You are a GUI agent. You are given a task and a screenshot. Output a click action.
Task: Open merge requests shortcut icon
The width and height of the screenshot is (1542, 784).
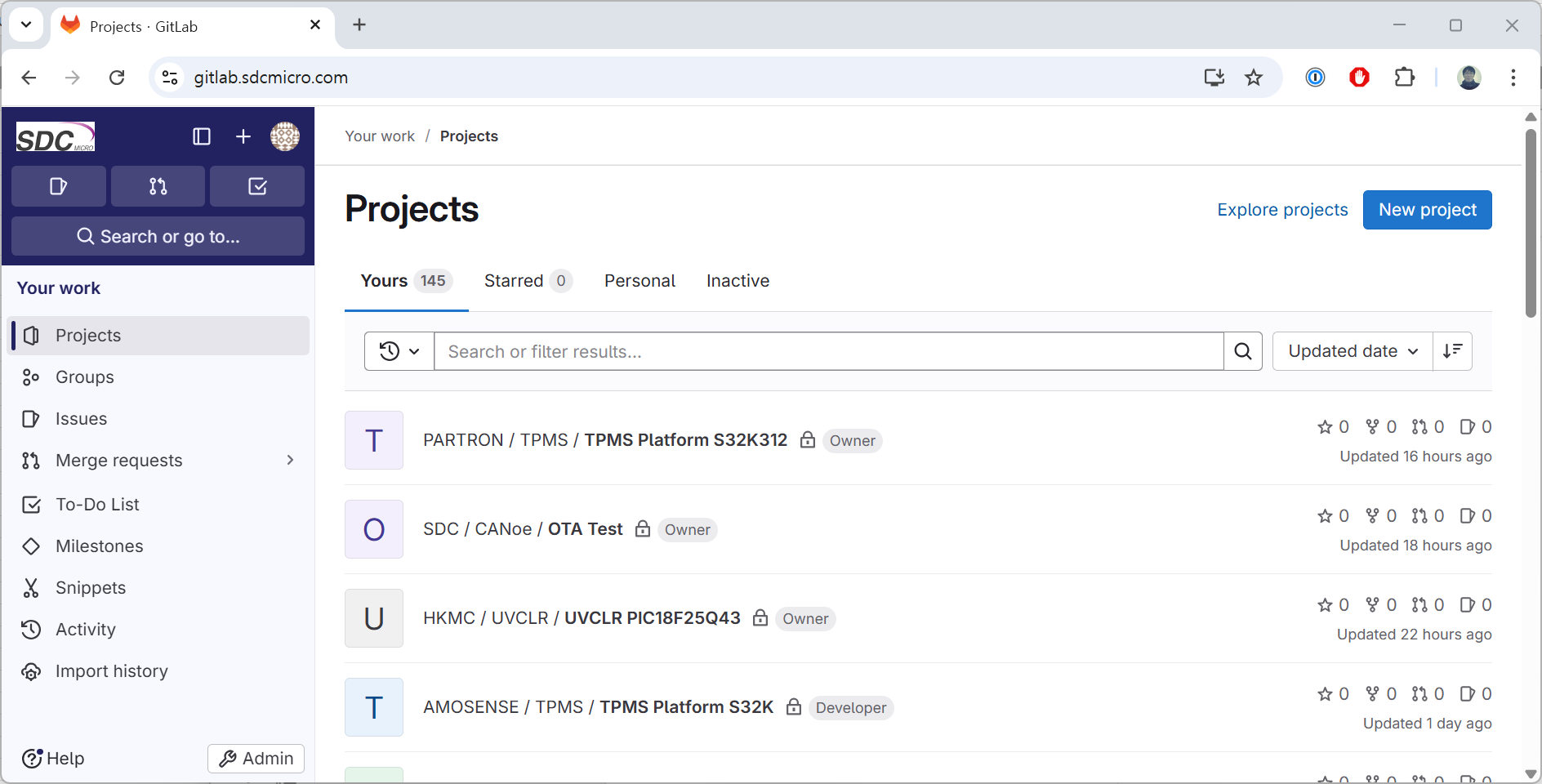point(158,186)
